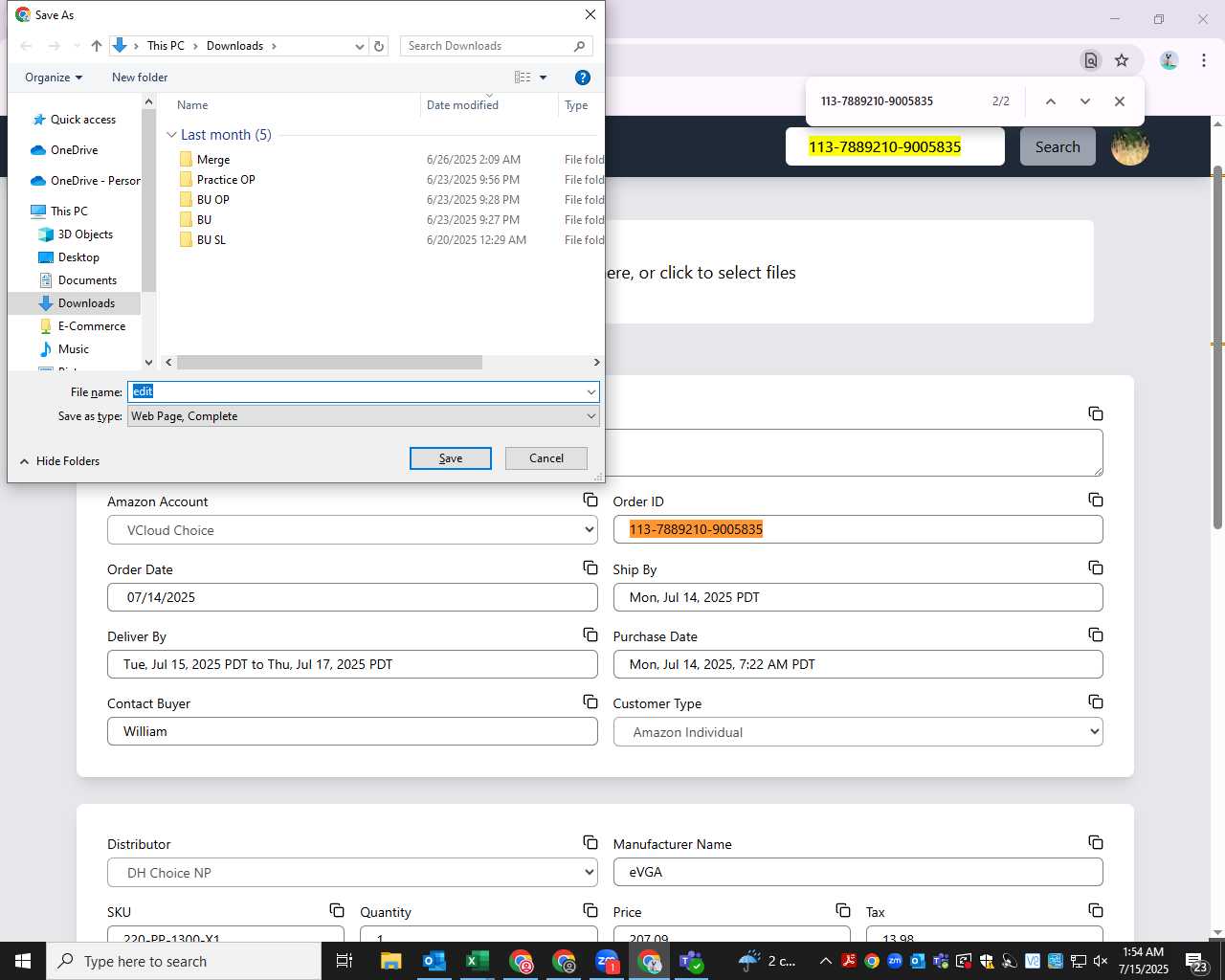Click the copy icon next to Amazon Account
1225x980 pixels.
(590, 500)
